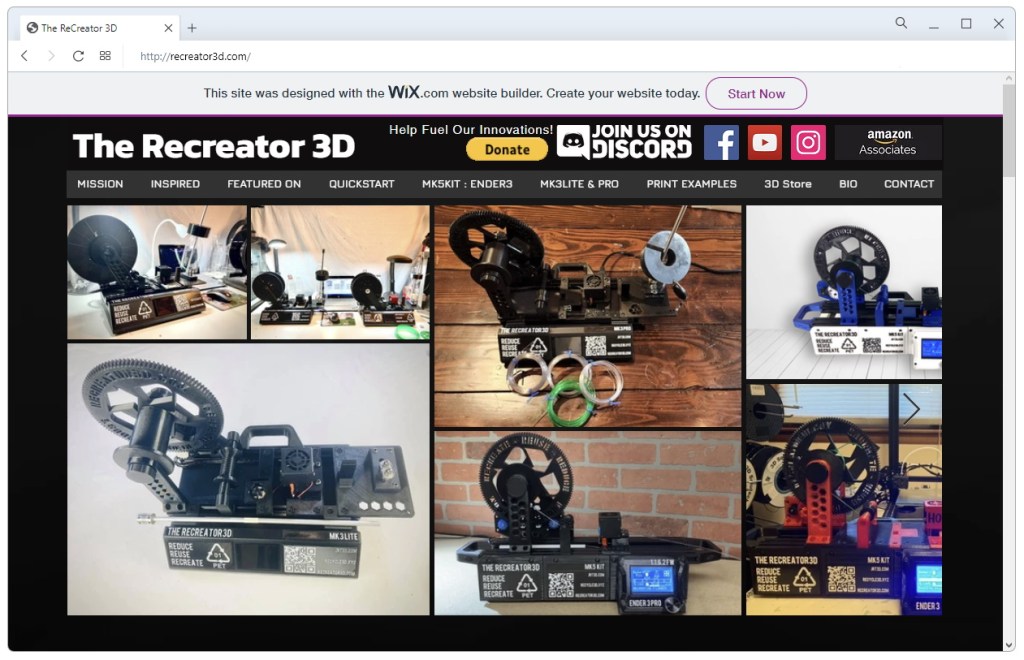Click The Recreator 3D site logo

pos(213,146)
